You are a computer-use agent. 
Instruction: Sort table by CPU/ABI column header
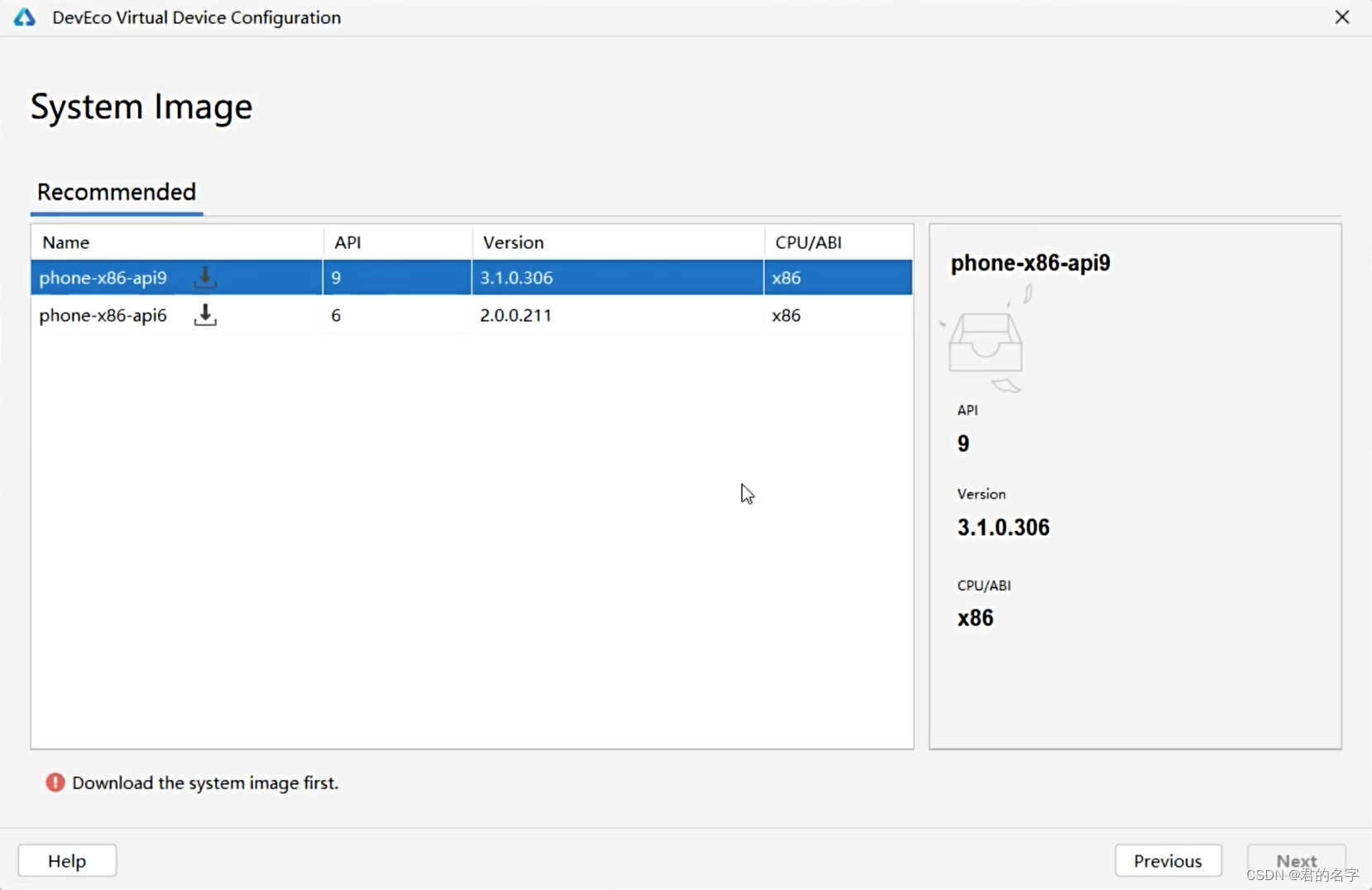[839, 242]
